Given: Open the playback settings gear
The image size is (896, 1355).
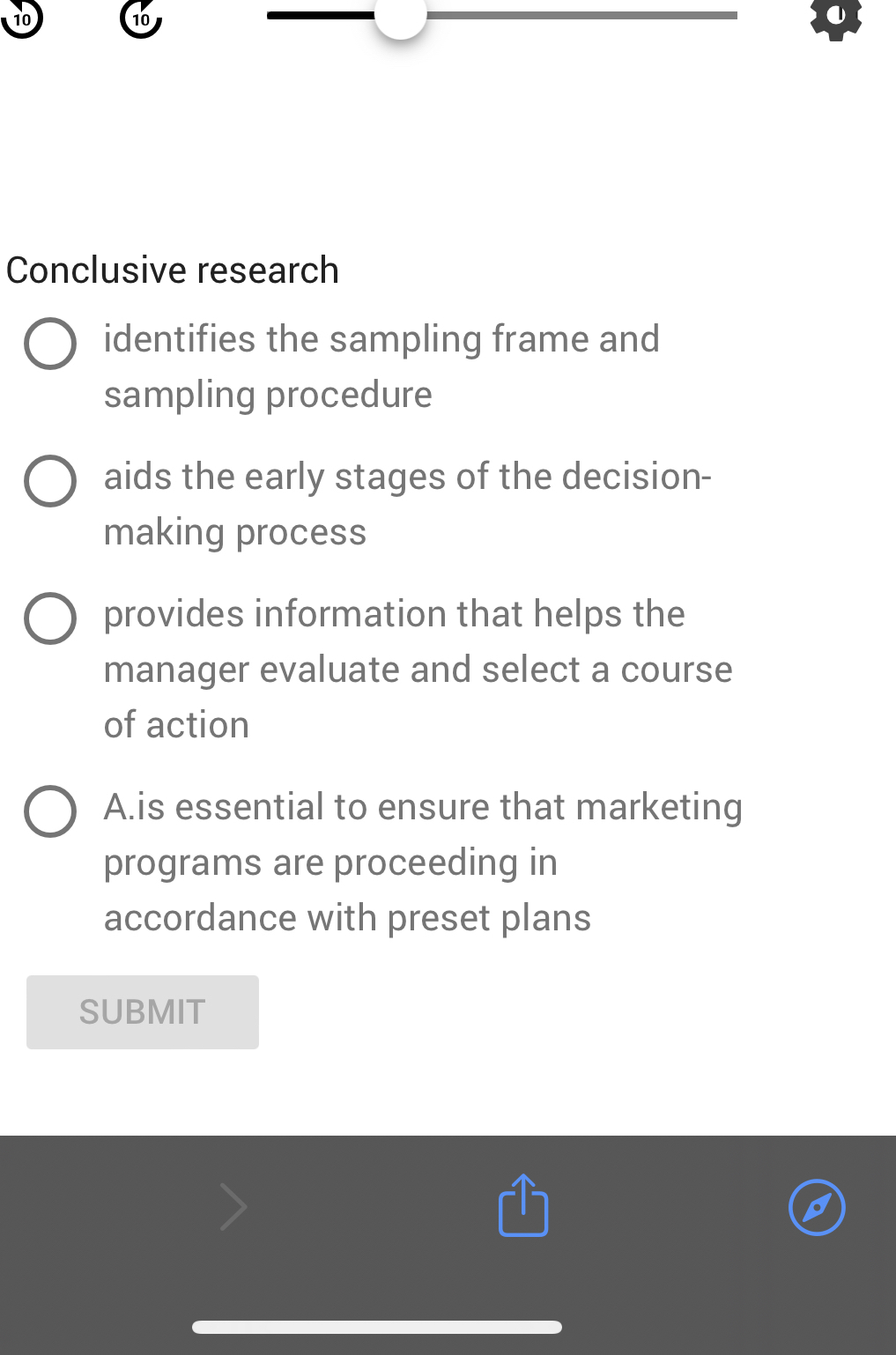Looking at the screenshot, I should tap(835, 16).
